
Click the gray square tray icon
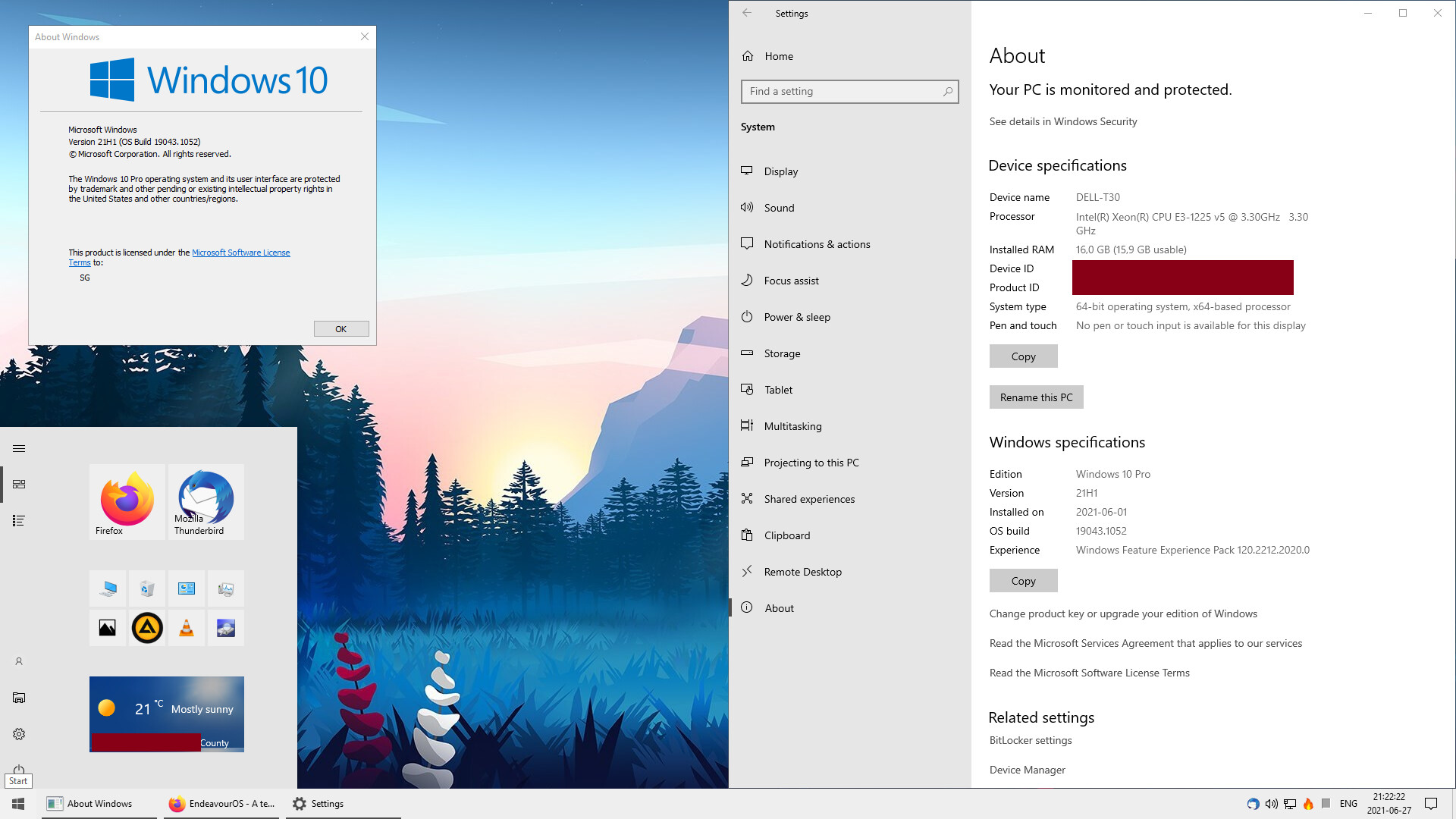pos(1326,803)
